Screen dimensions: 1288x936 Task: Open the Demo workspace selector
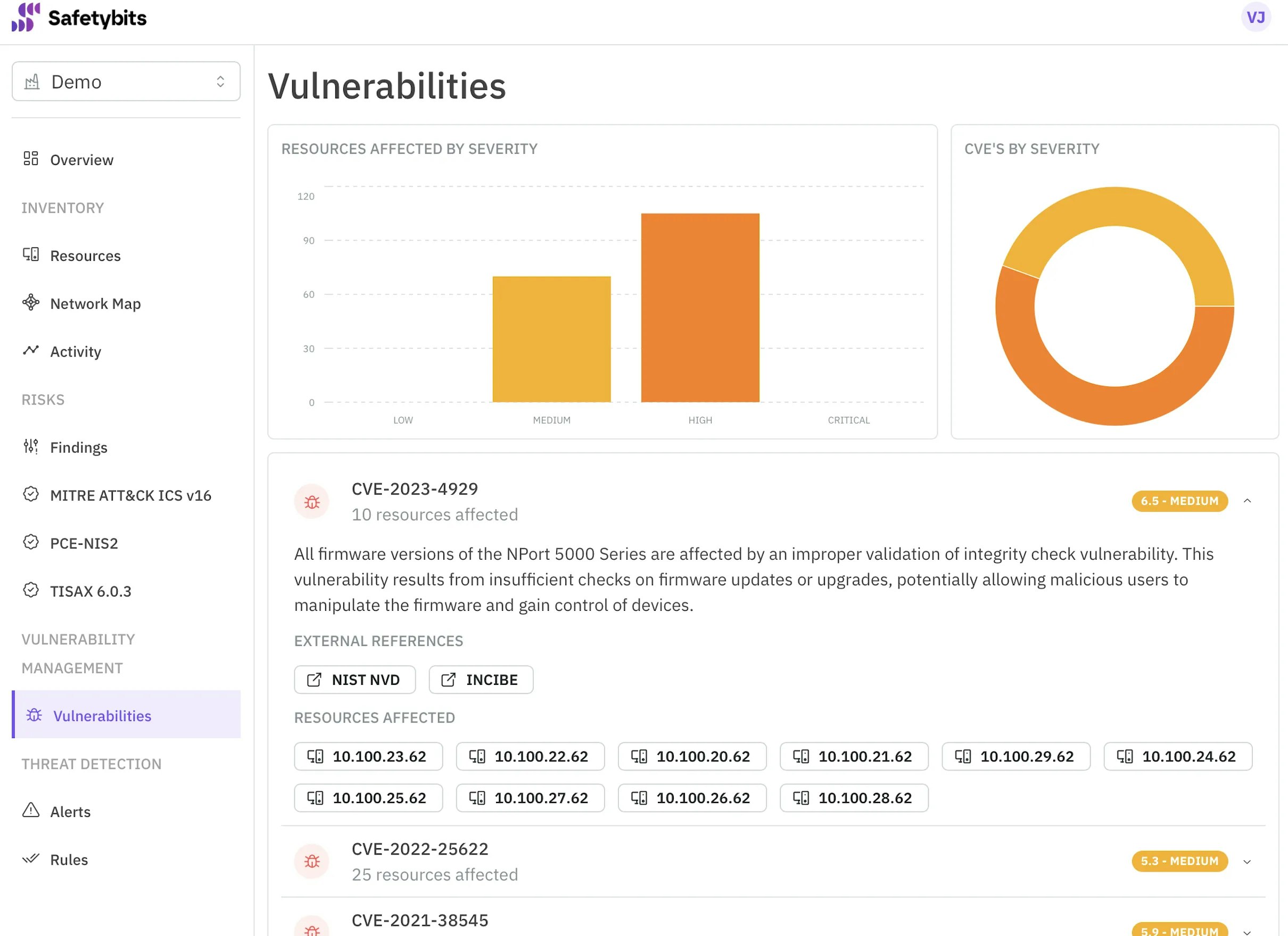tap(126, 81)
